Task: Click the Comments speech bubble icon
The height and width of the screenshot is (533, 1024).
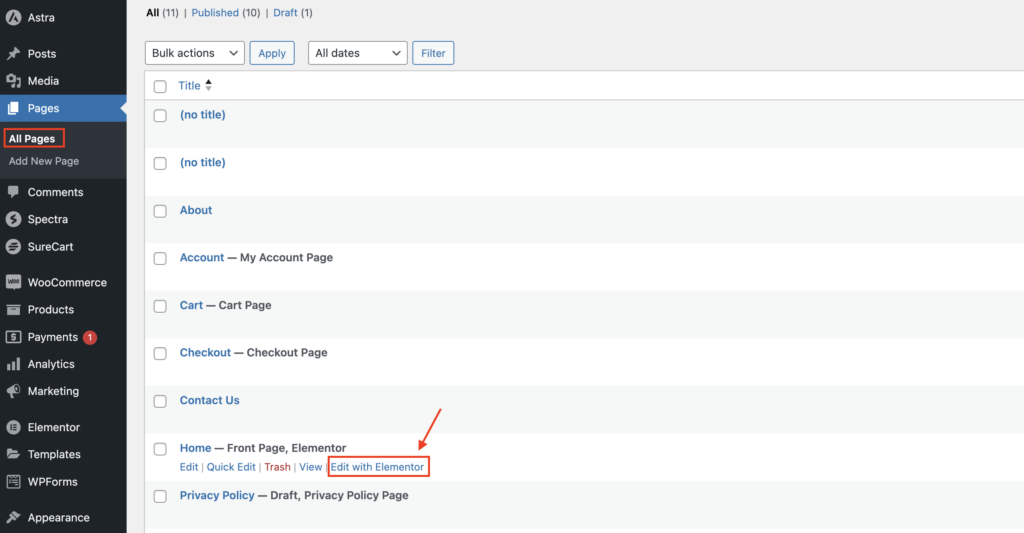Action: click(14, 192)
